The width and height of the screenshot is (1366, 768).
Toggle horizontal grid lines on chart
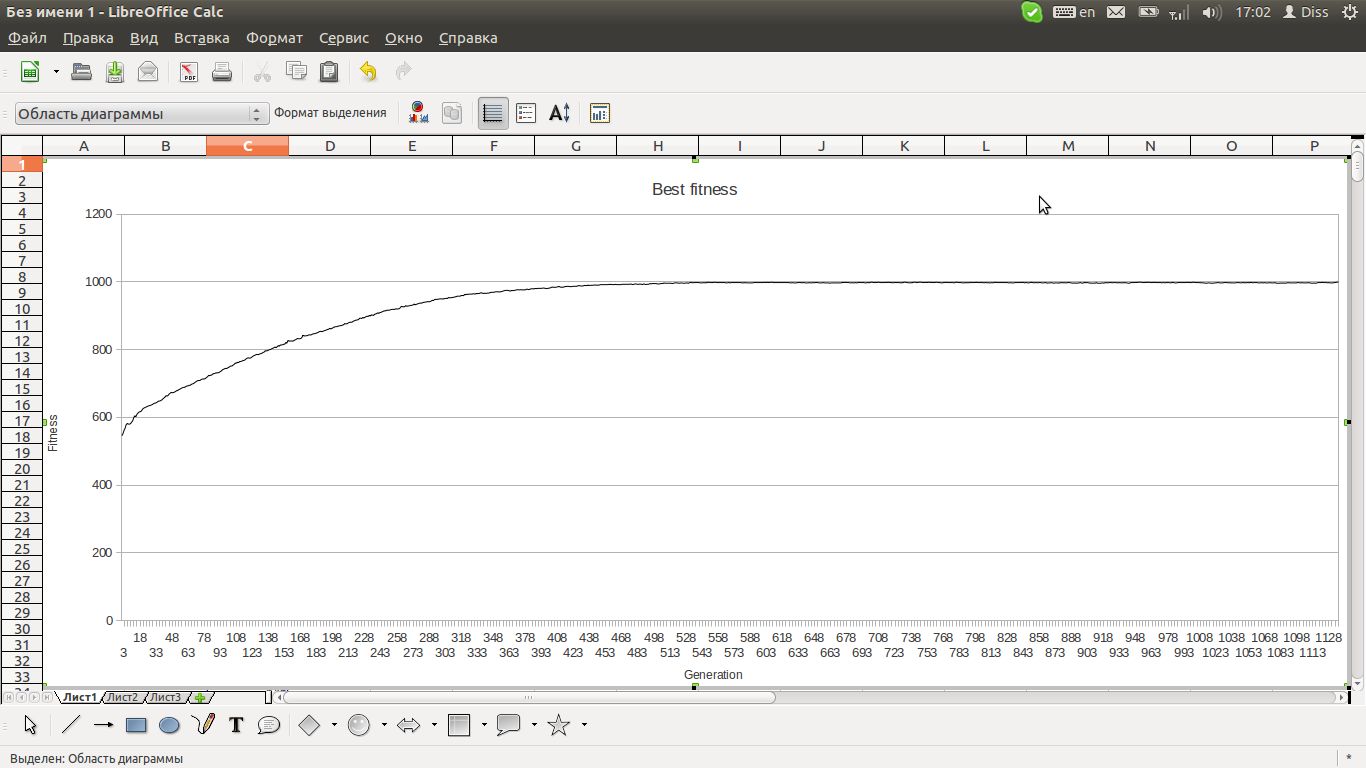pos(492,113)
